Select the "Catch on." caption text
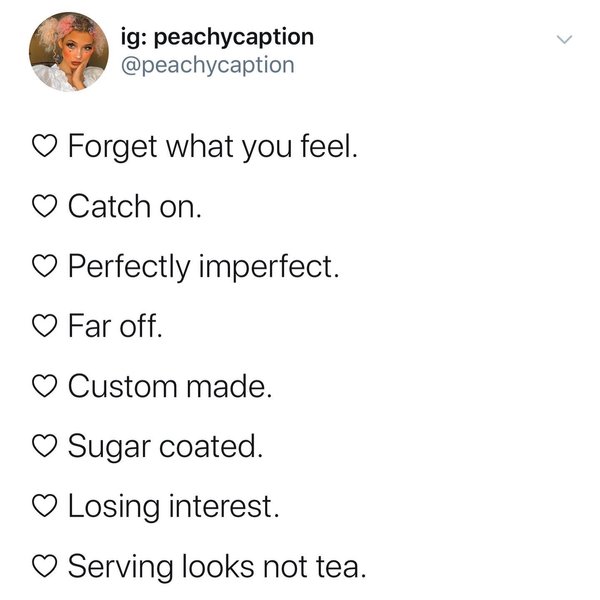Image resolution: width=600 pixels, height=600 pixels. coord(135,208)
